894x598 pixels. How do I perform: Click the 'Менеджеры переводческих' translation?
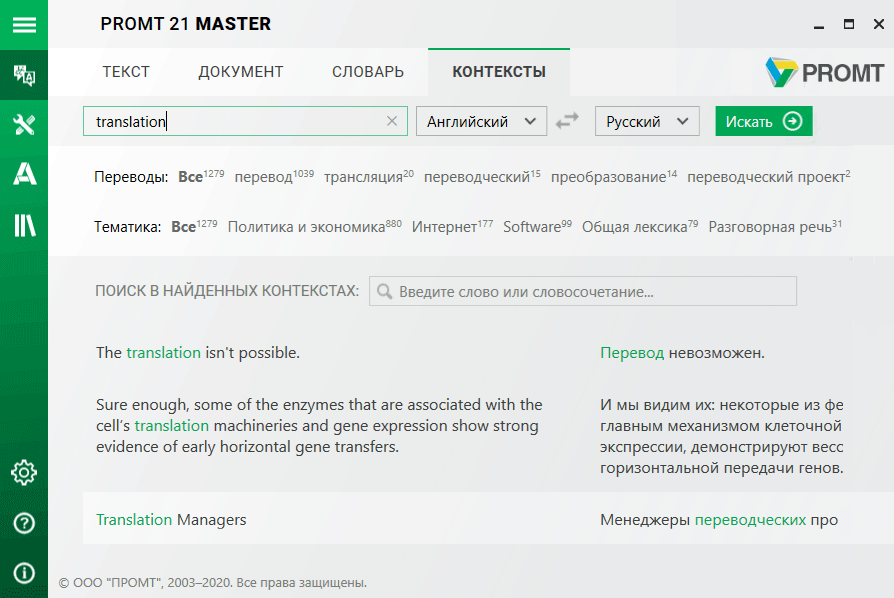703,519
